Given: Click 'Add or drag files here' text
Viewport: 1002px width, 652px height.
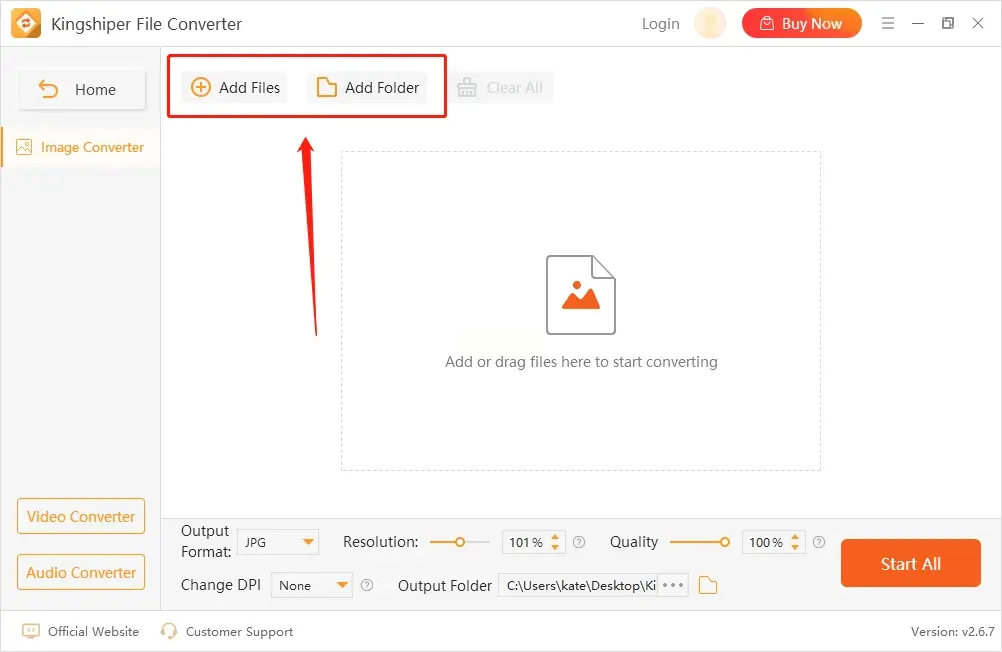Looking at the screenshot, I should click(x=581, y=362).
